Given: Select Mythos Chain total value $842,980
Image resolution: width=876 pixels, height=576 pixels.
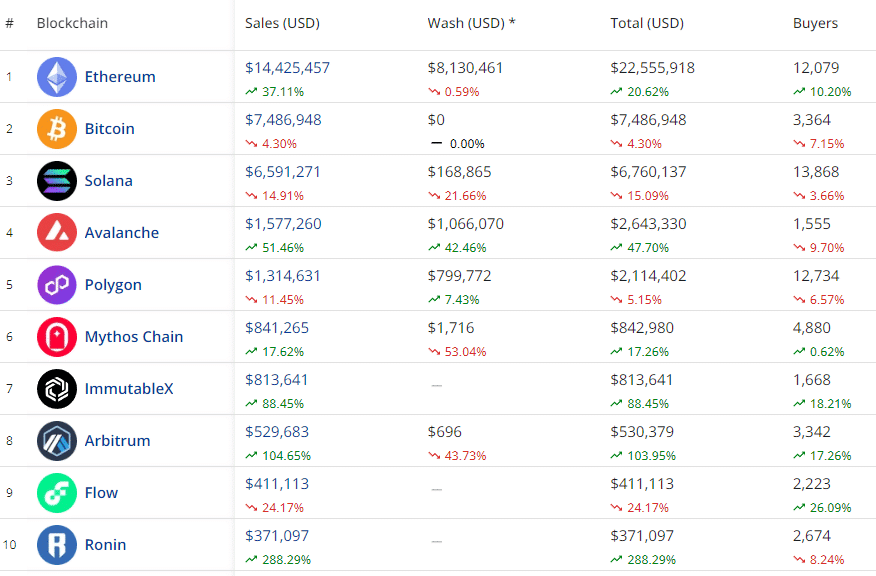Looking at the screenshot, I should [x=642, y=327].
